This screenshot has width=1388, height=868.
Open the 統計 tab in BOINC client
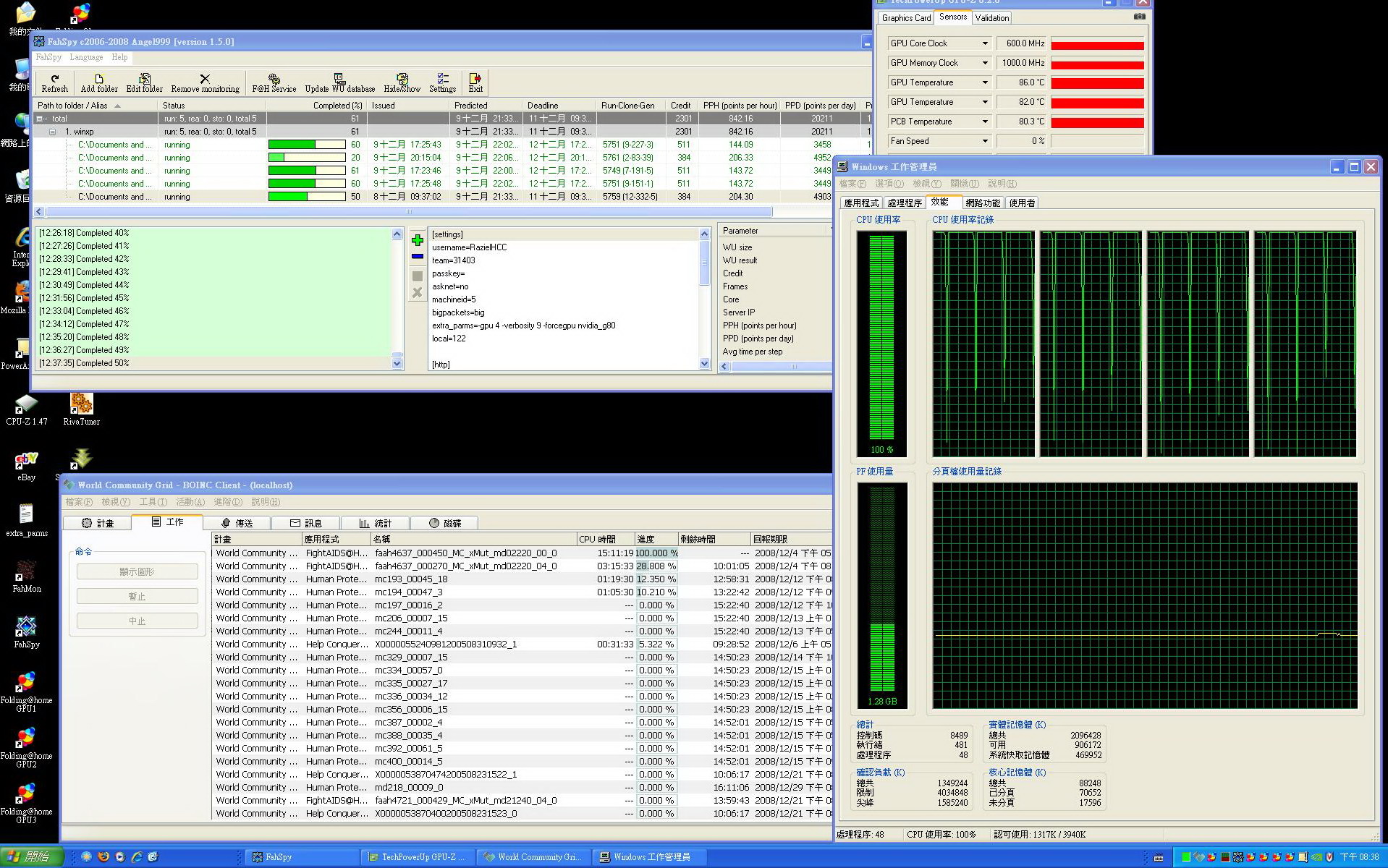pyautogui.click(x=375, y=523)
